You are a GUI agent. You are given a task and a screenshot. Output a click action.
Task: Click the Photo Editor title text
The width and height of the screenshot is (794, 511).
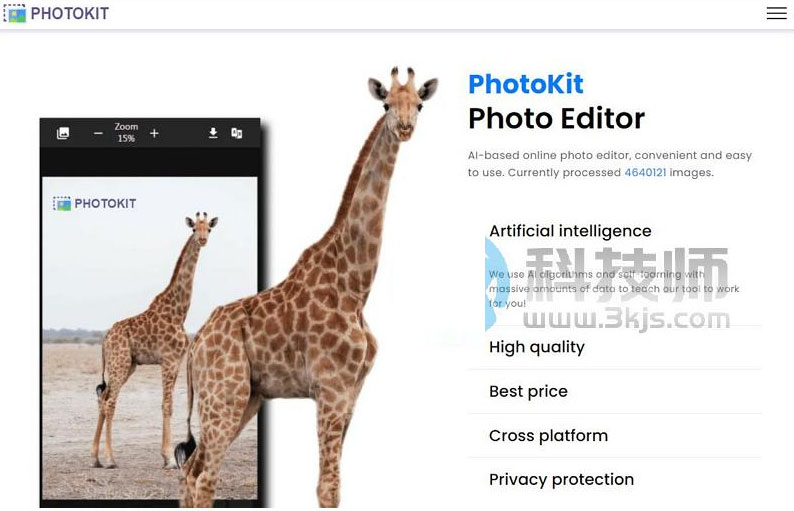pyautogui.click(x=557, y=119)
